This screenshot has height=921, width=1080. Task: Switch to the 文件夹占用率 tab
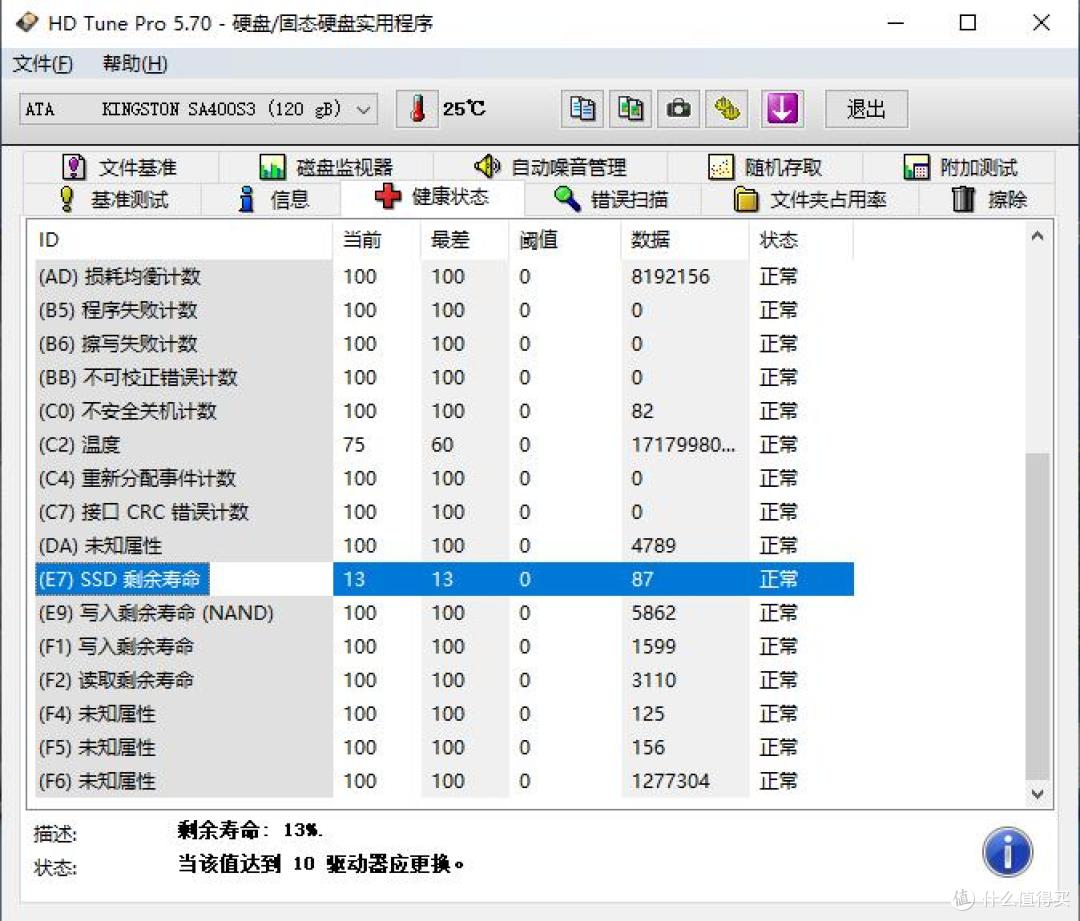(809, 199)
